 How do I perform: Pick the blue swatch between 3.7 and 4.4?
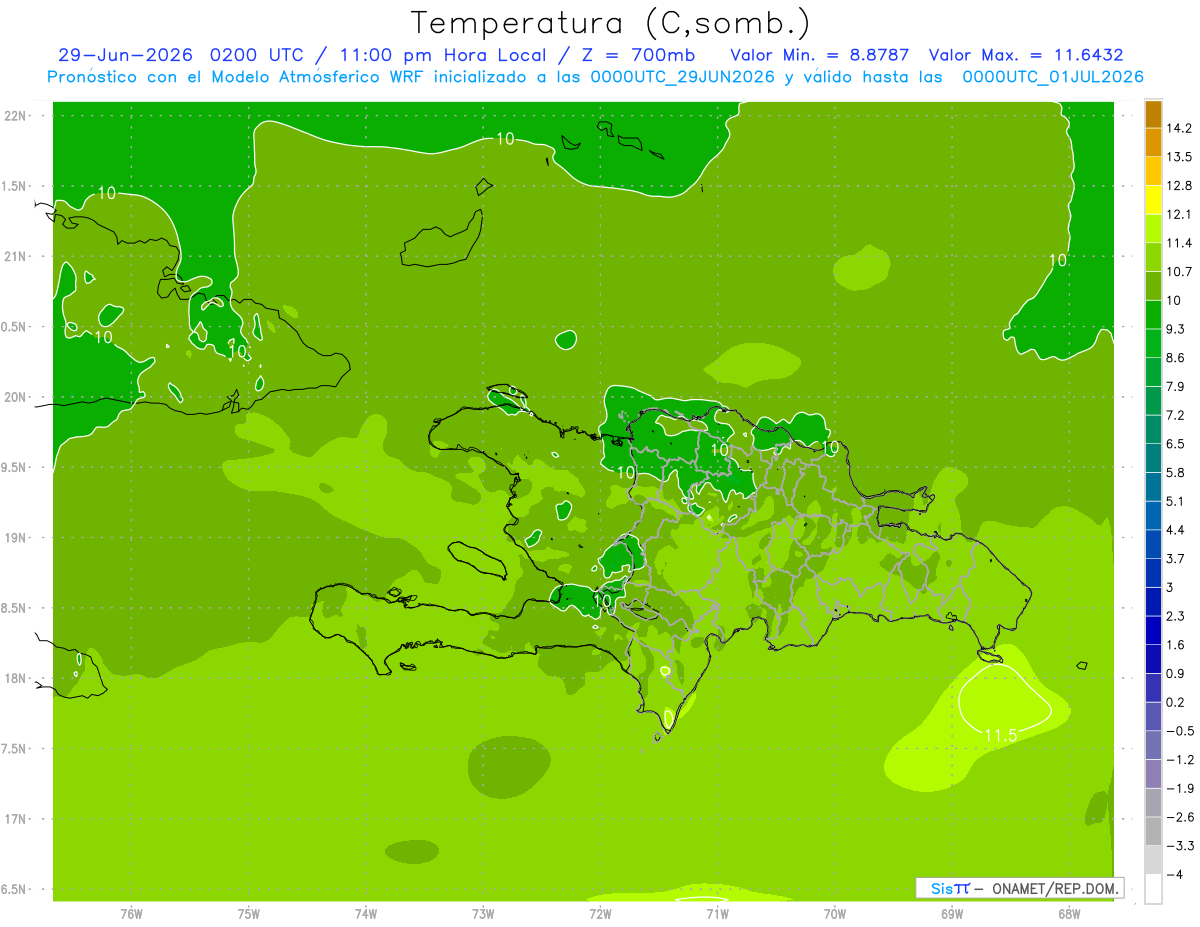[1153, 544]
